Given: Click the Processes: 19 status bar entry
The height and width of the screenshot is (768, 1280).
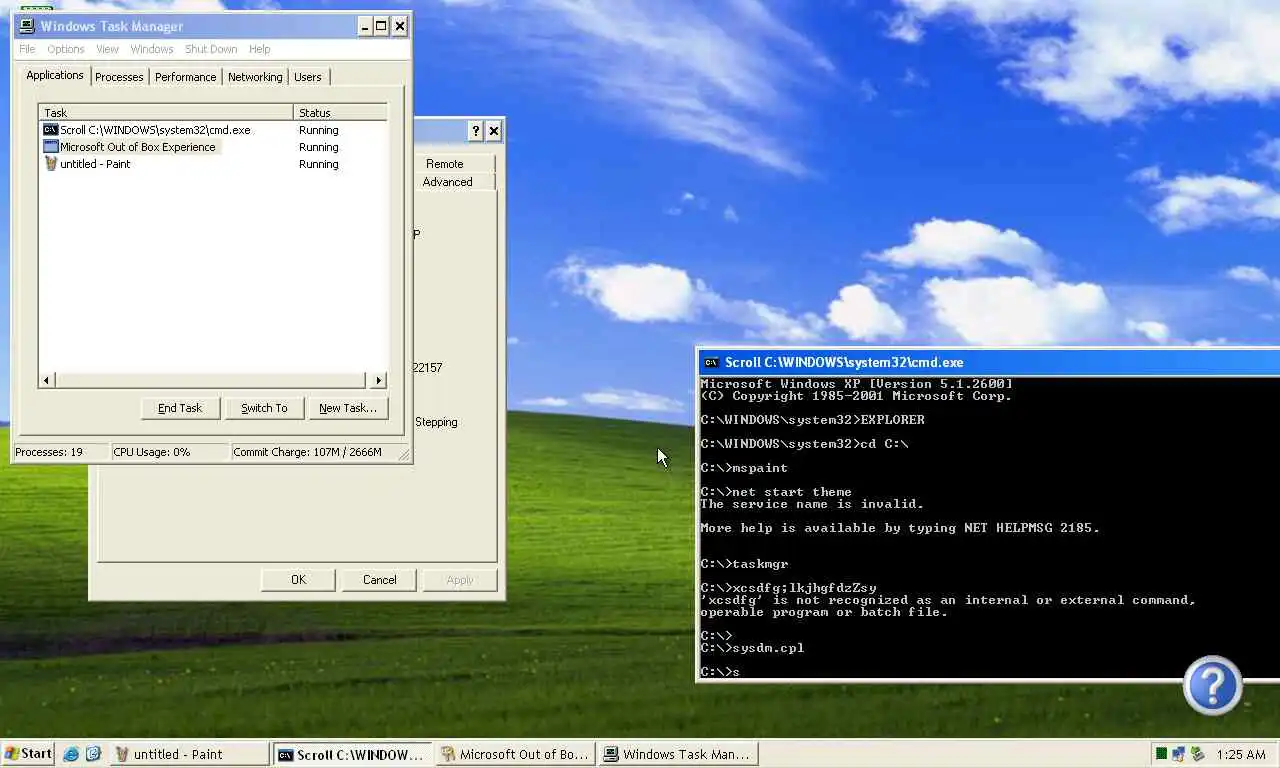Looking at the screenshot, I should pyautogui.click(x=61, y=452).
